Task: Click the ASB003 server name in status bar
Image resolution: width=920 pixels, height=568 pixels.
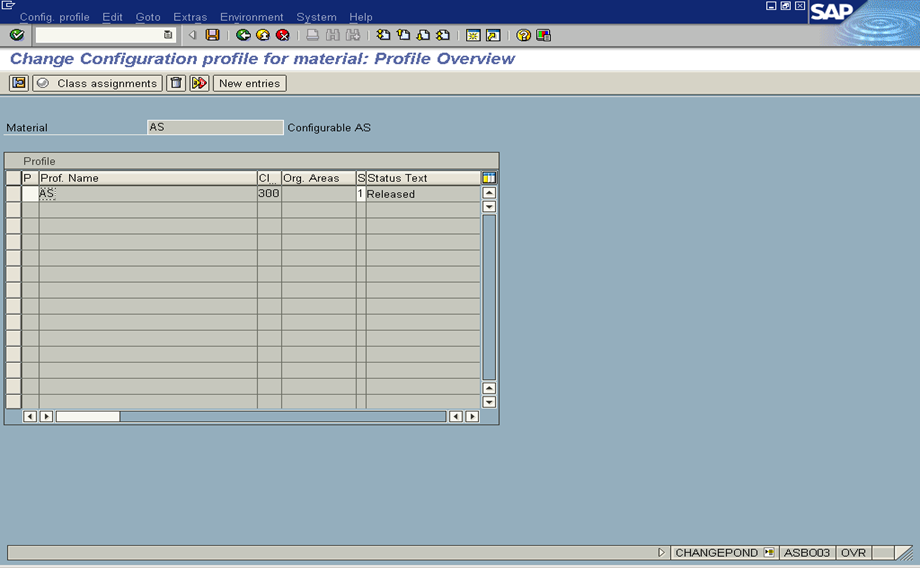Action: [807, 553]
